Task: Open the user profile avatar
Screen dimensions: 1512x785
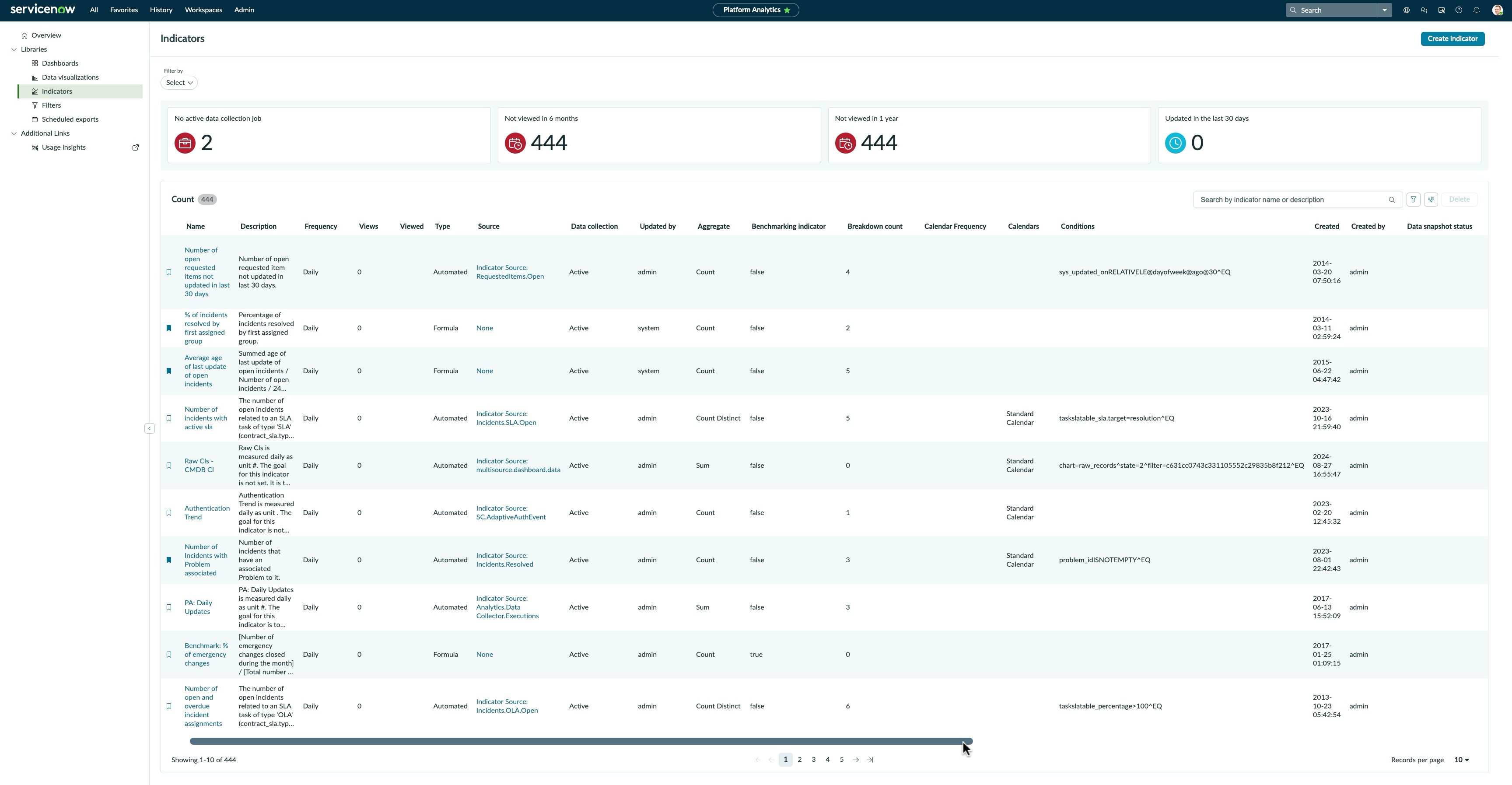Action: (x=1497, y=10)
